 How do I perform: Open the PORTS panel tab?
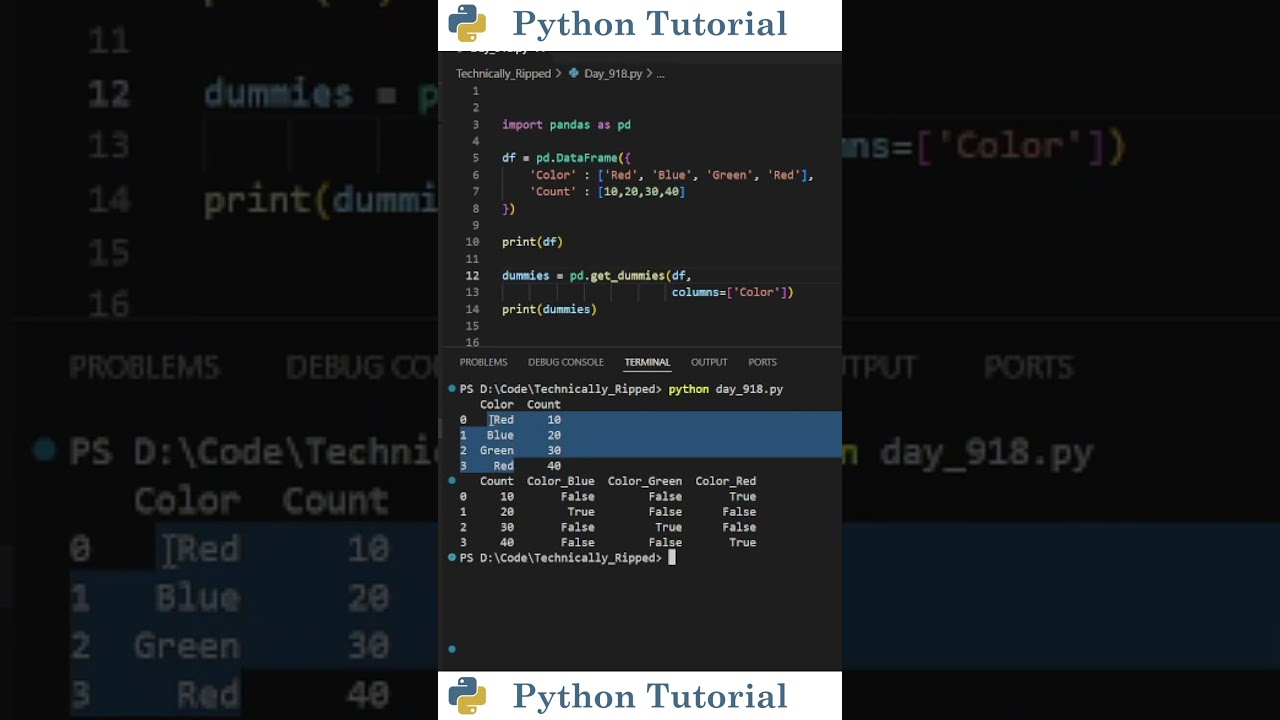tap(762, 362)
